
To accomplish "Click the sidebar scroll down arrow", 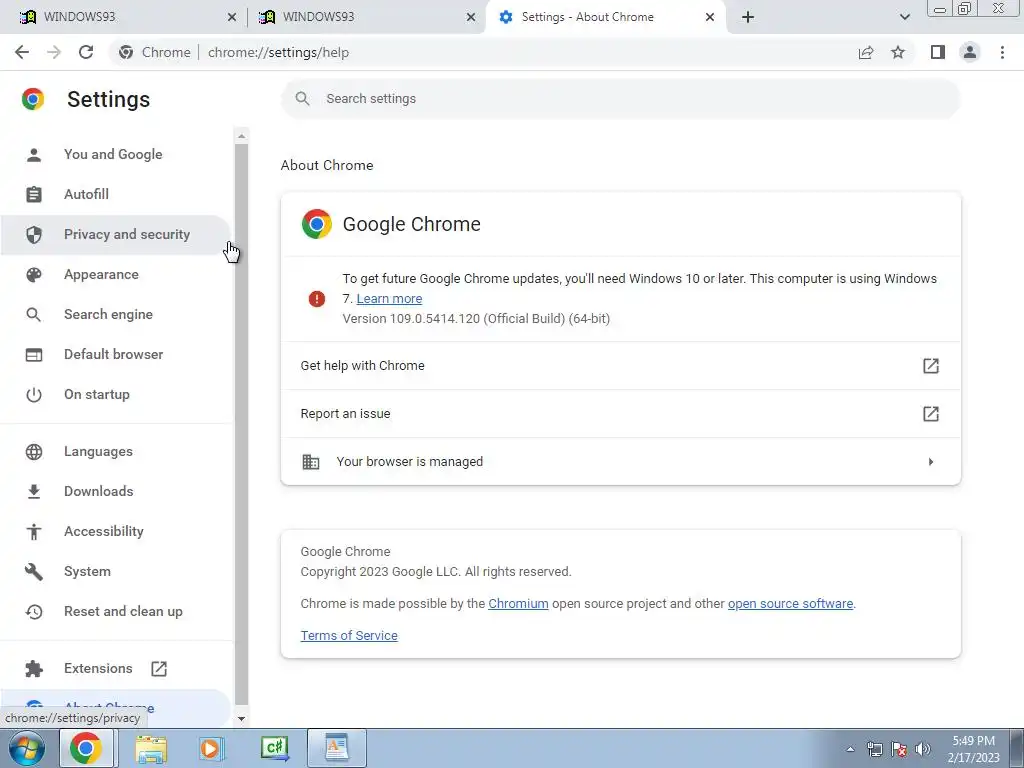I will 241,718.
